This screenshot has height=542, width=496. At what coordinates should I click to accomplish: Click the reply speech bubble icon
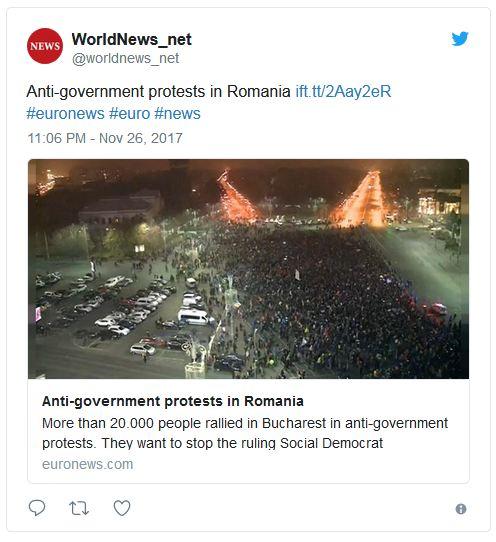tap(37, 507)
